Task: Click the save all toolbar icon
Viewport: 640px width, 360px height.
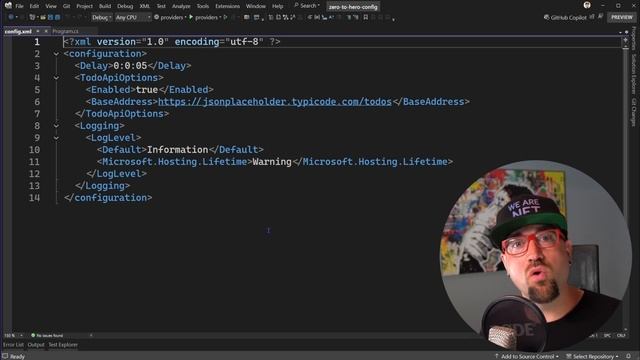Action: click(x=58, y=17)
